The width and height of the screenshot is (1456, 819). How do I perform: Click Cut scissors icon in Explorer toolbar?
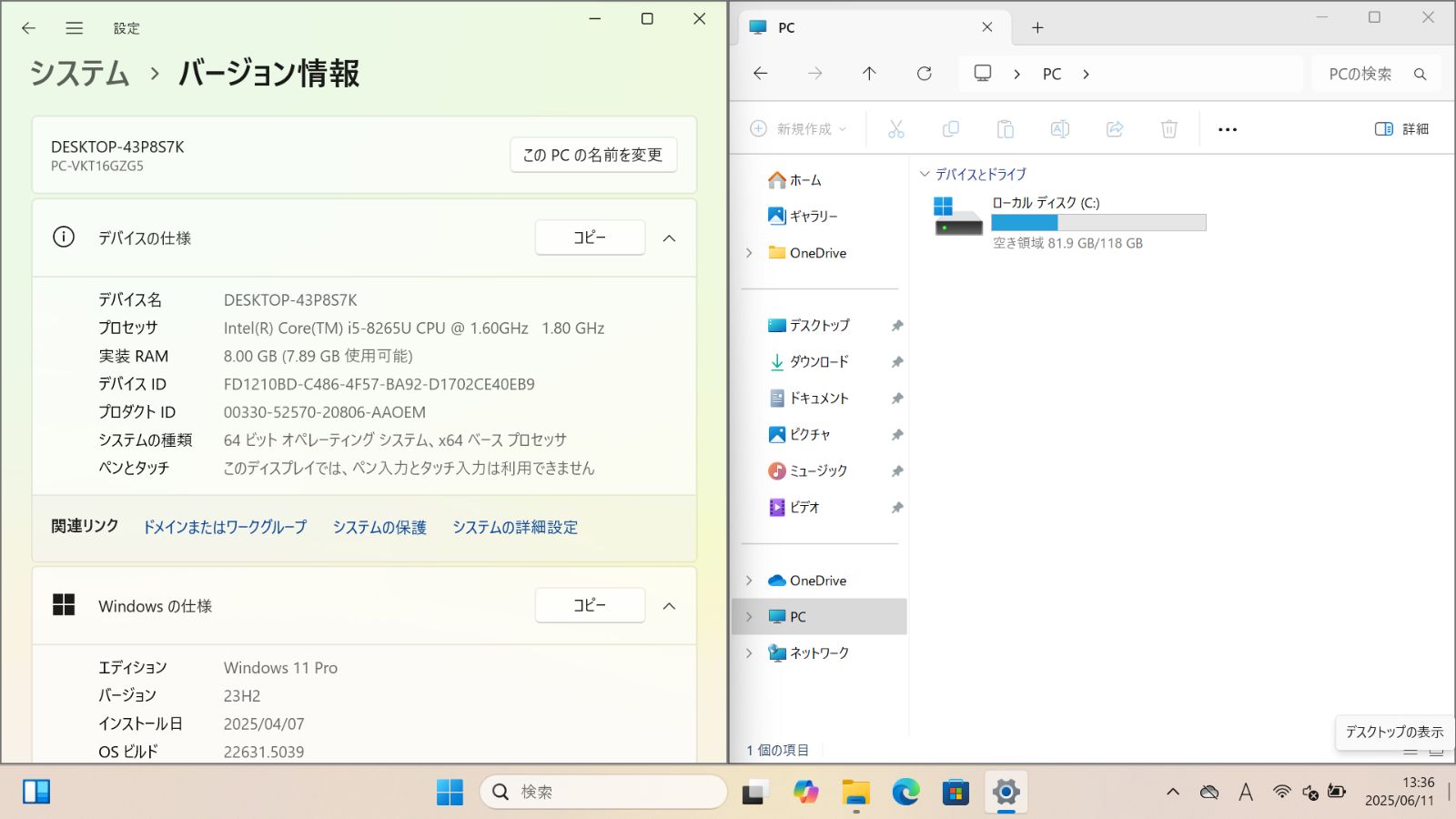(896, 129)
